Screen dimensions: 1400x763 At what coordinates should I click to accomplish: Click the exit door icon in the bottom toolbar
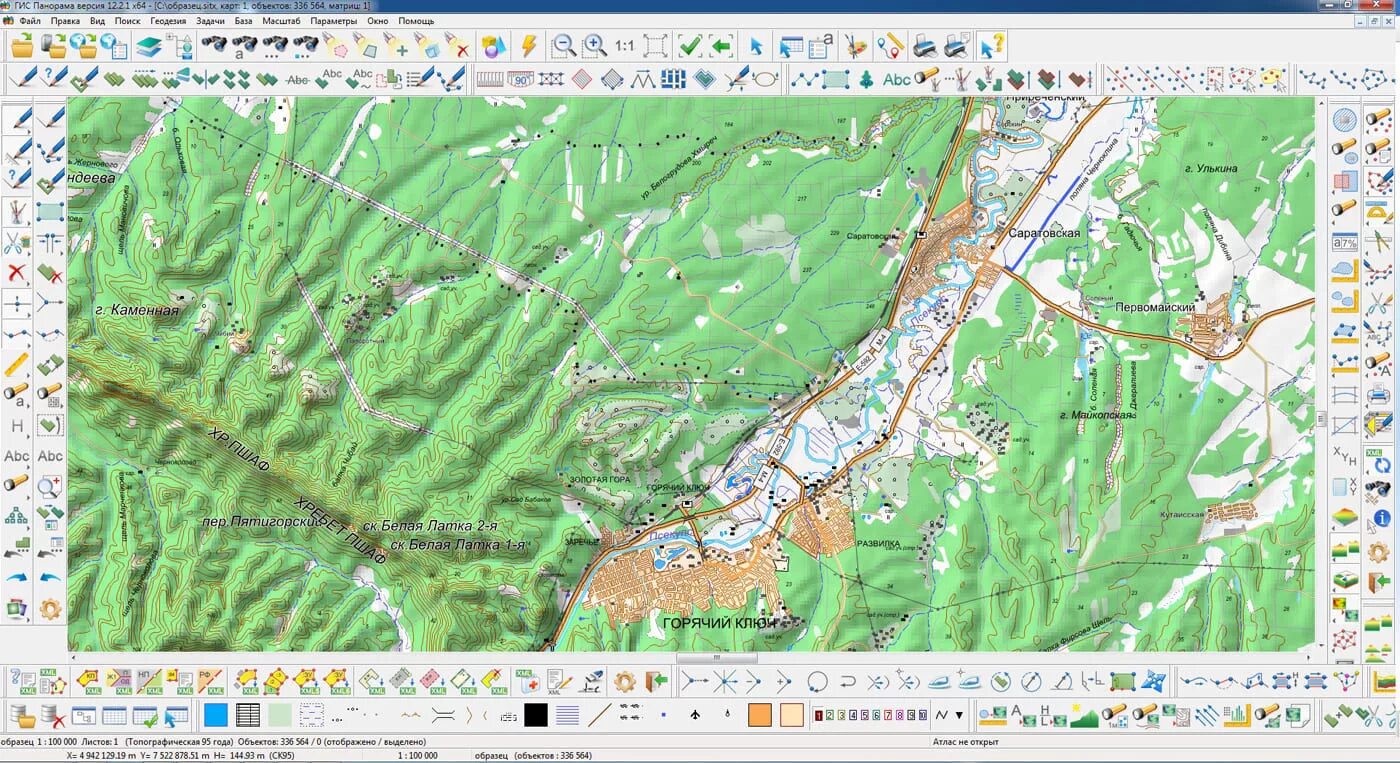point(655,682)
